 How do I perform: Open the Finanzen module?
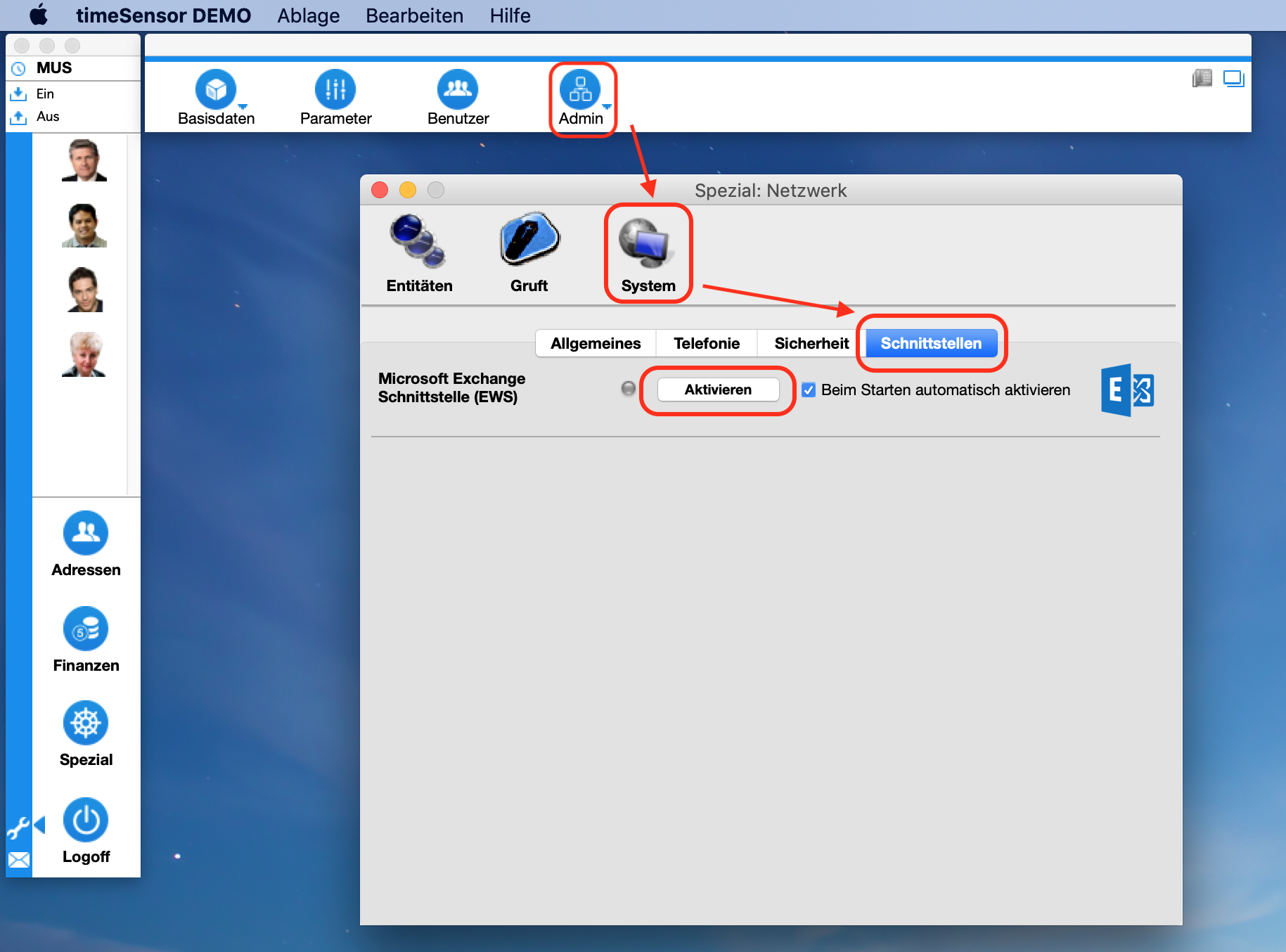pyautogui.click(x=86, y=628)
